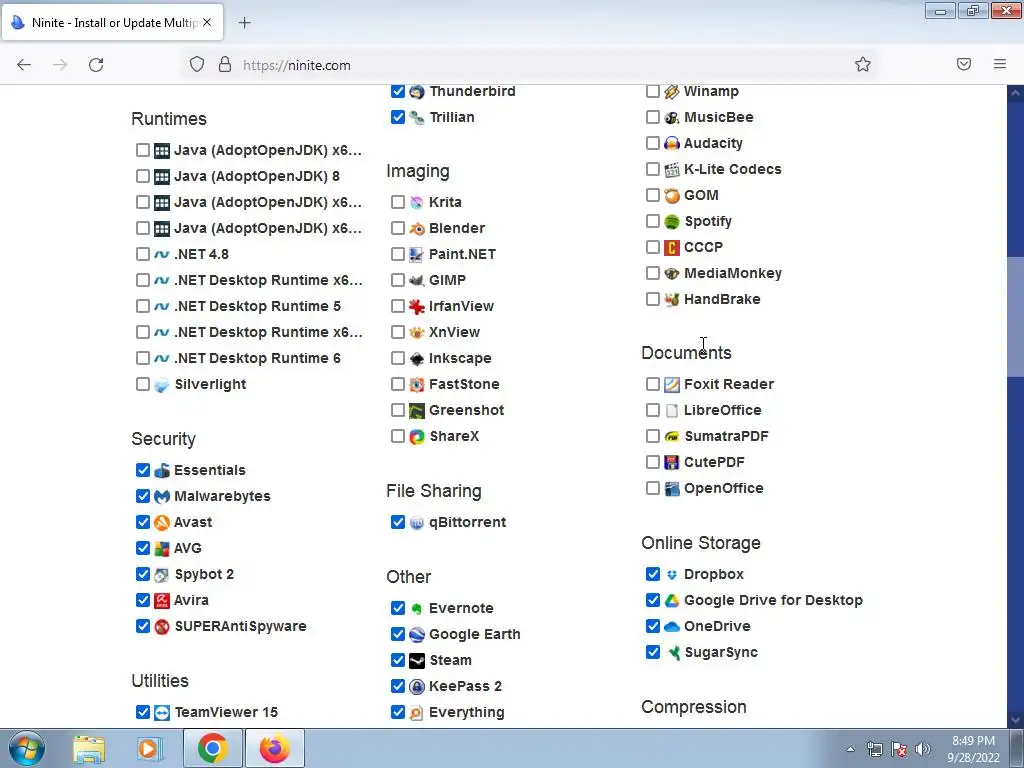Reload the Ninite page
This screenshot has width=1024, height=768.
(x=96, y=65)
